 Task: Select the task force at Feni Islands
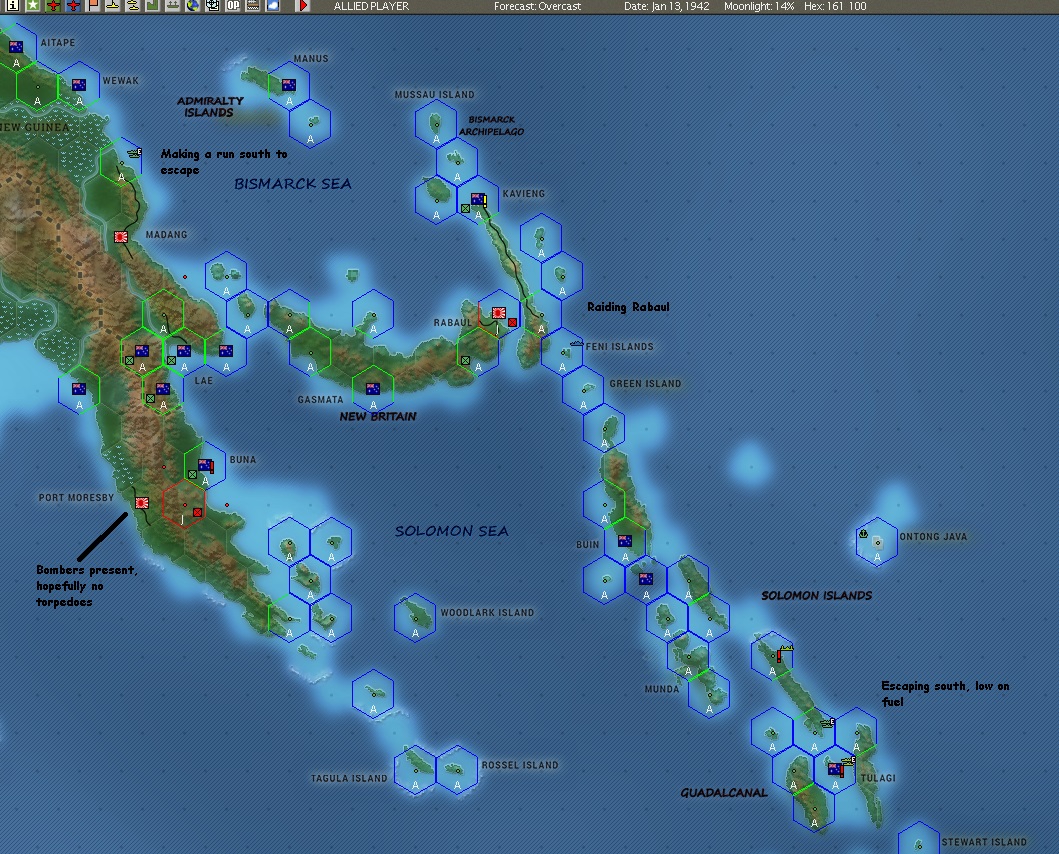coord(576,345)
